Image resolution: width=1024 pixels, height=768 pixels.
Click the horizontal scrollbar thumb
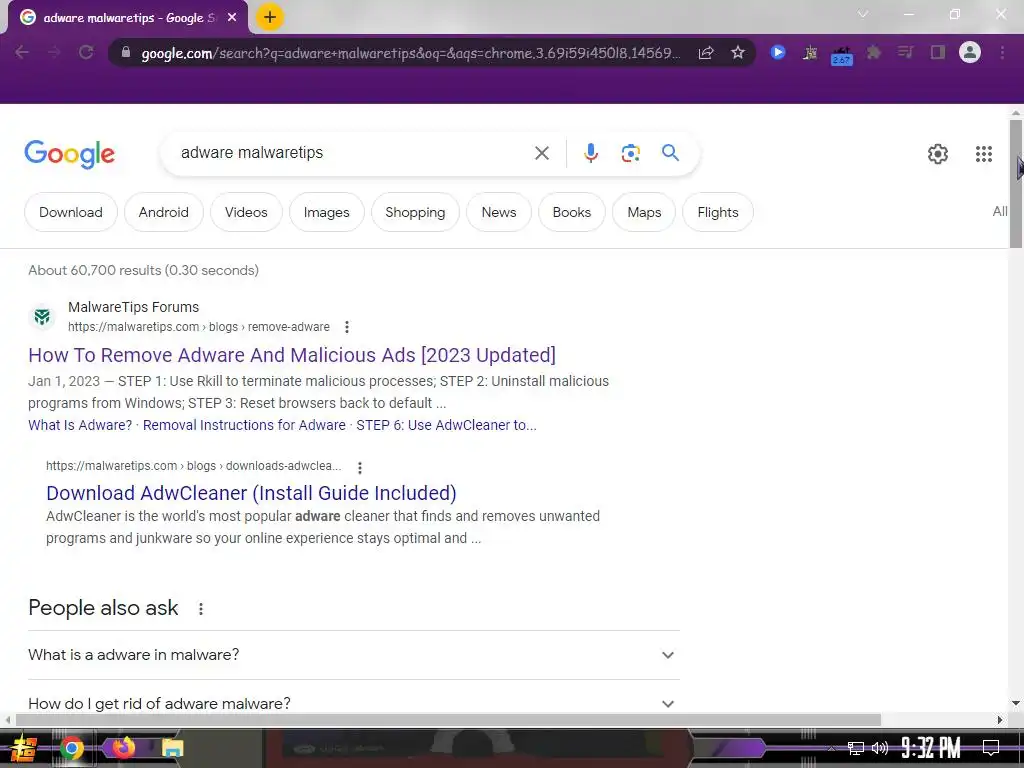click(x=448, y=720)
